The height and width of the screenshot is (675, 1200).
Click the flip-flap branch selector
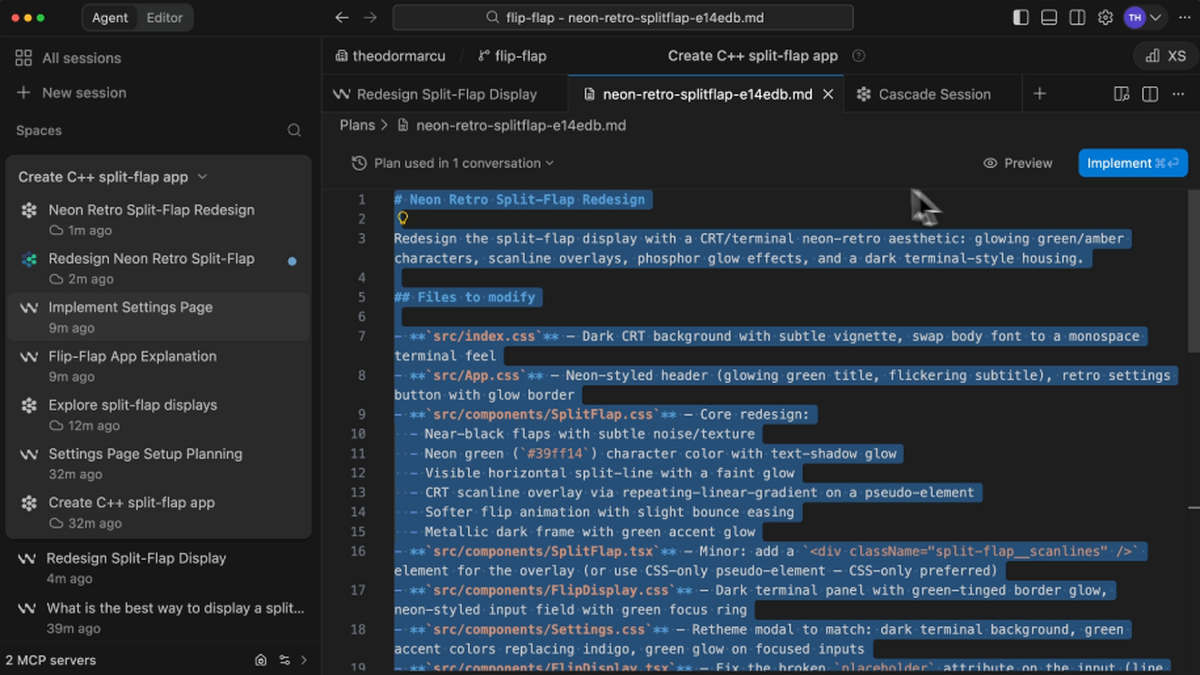pos(513,56)
